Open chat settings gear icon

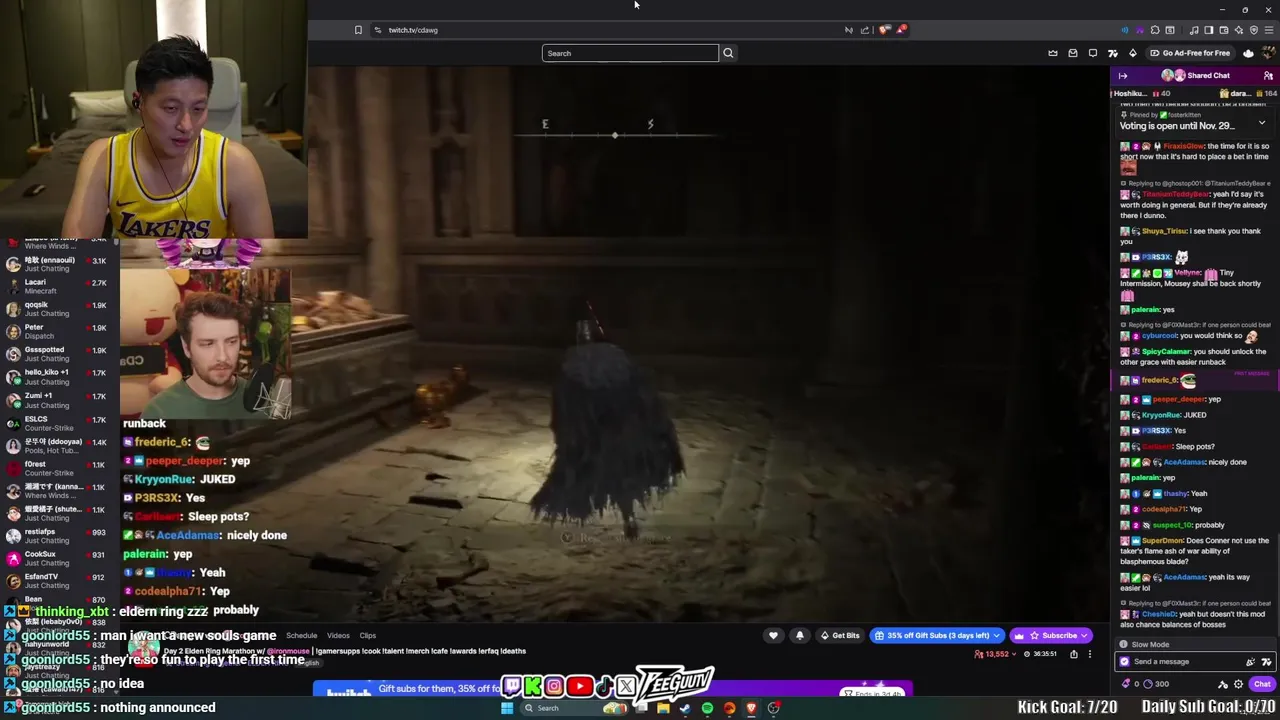click(x=1238, y=684)
